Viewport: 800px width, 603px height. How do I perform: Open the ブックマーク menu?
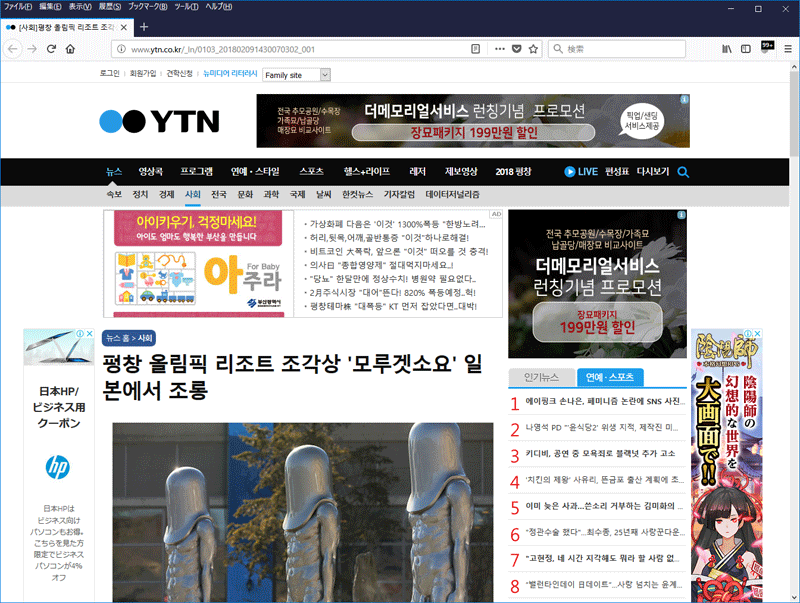[147, 7]
